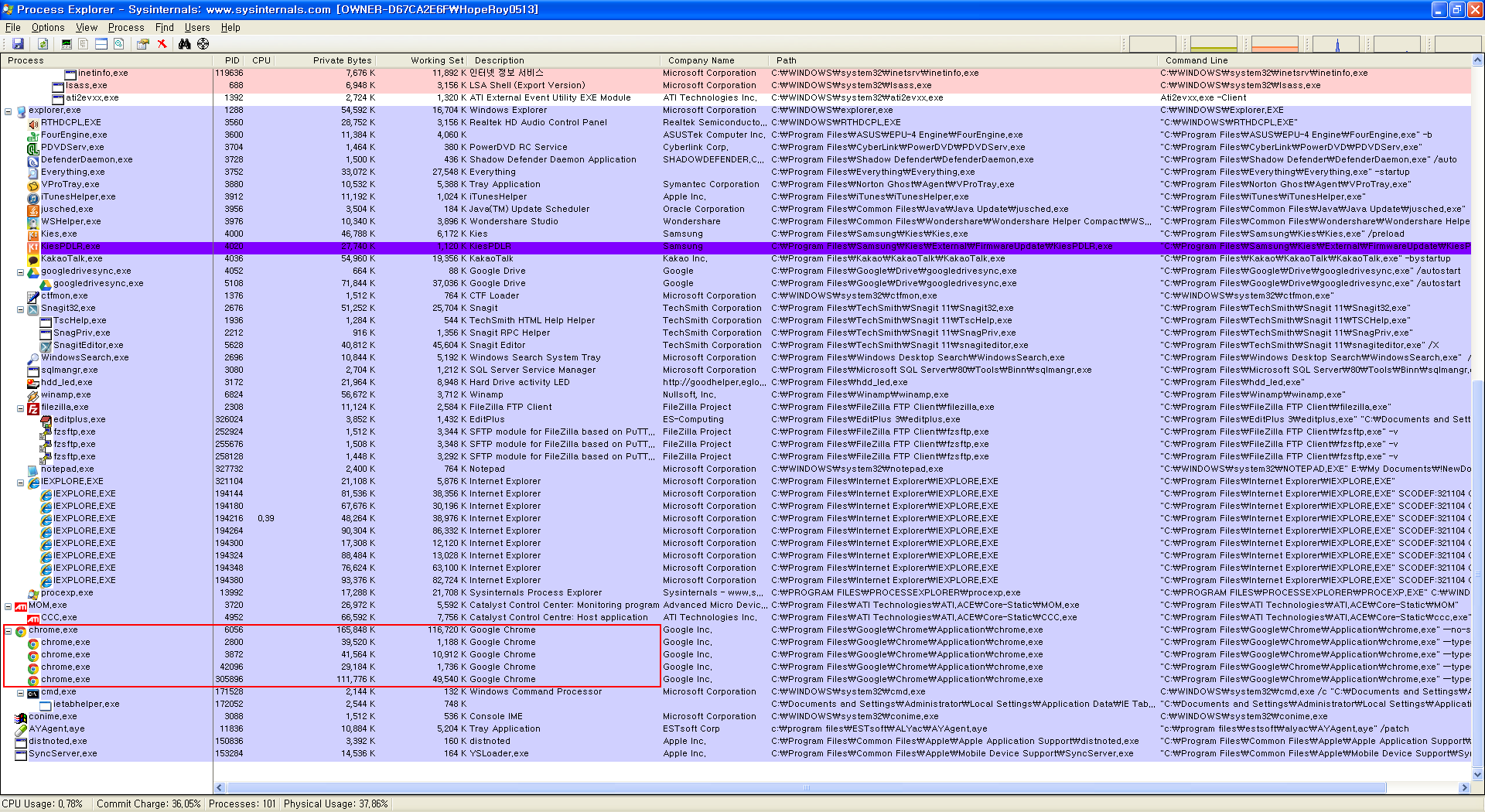Click the iTunes icon beside iTunesHelper.exe
Viewport: 1485px width, 812px height.
33,197
